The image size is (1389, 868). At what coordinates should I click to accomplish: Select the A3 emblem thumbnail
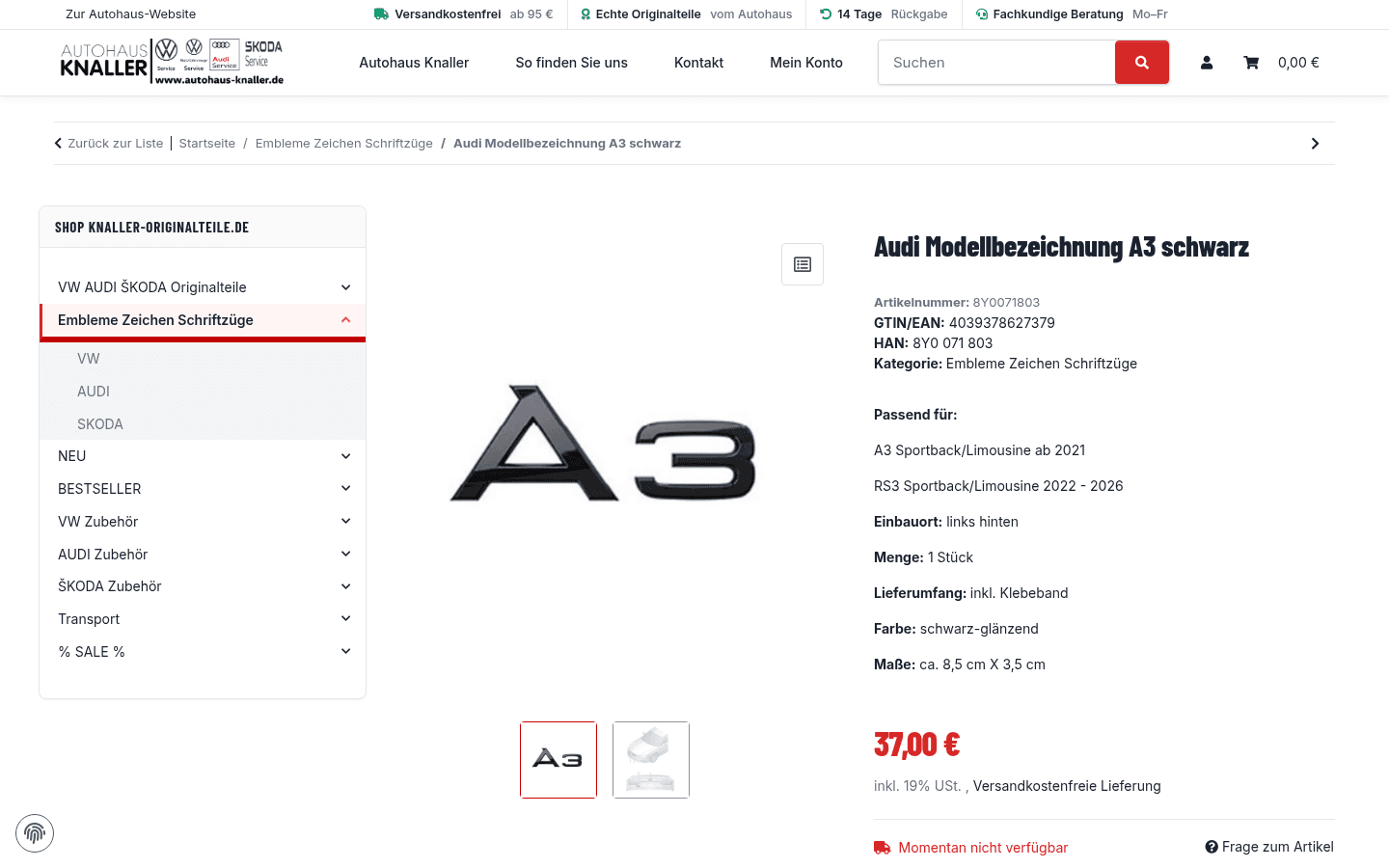558,760
